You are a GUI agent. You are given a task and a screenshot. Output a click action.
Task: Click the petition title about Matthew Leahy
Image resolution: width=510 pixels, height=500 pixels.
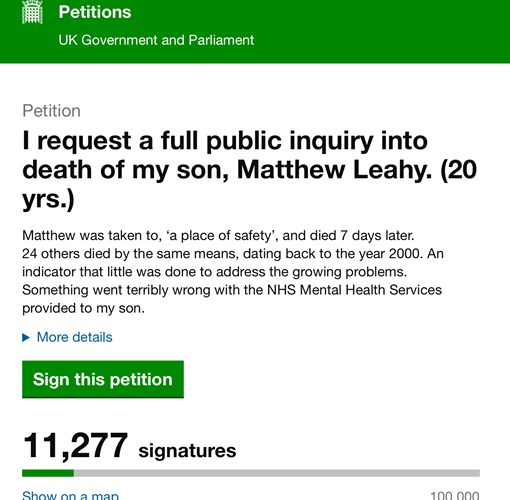249,170
